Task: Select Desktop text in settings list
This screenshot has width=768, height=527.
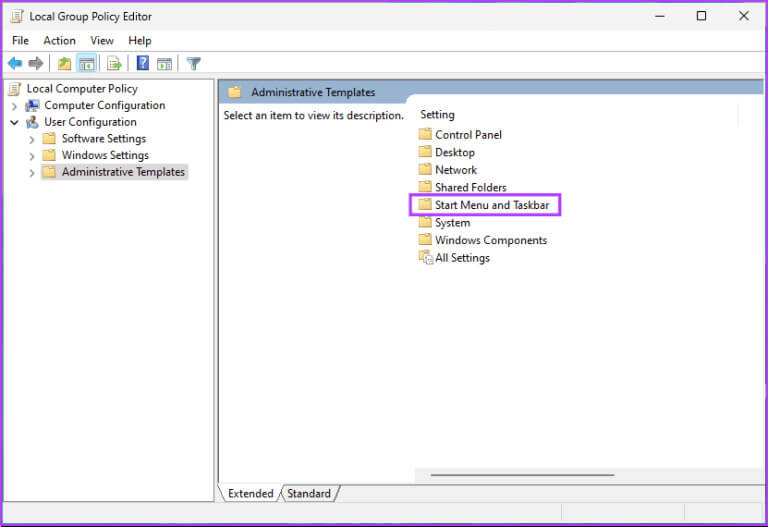Action: pos(455,152)
